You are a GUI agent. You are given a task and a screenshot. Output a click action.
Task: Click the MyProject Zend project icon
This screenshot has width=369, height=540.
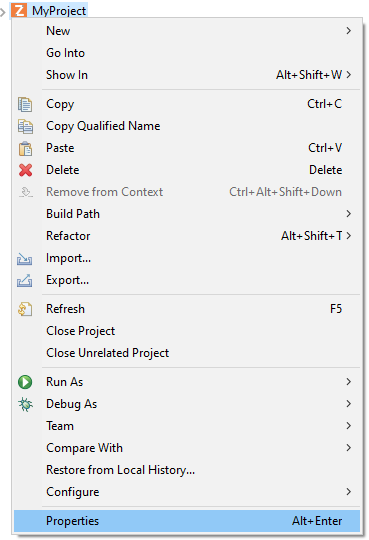[19, 10]
